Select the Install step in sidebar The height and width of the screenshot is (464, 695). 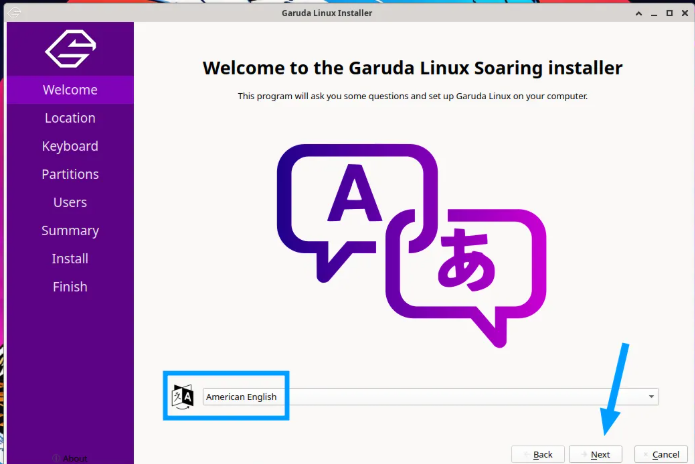70,259
